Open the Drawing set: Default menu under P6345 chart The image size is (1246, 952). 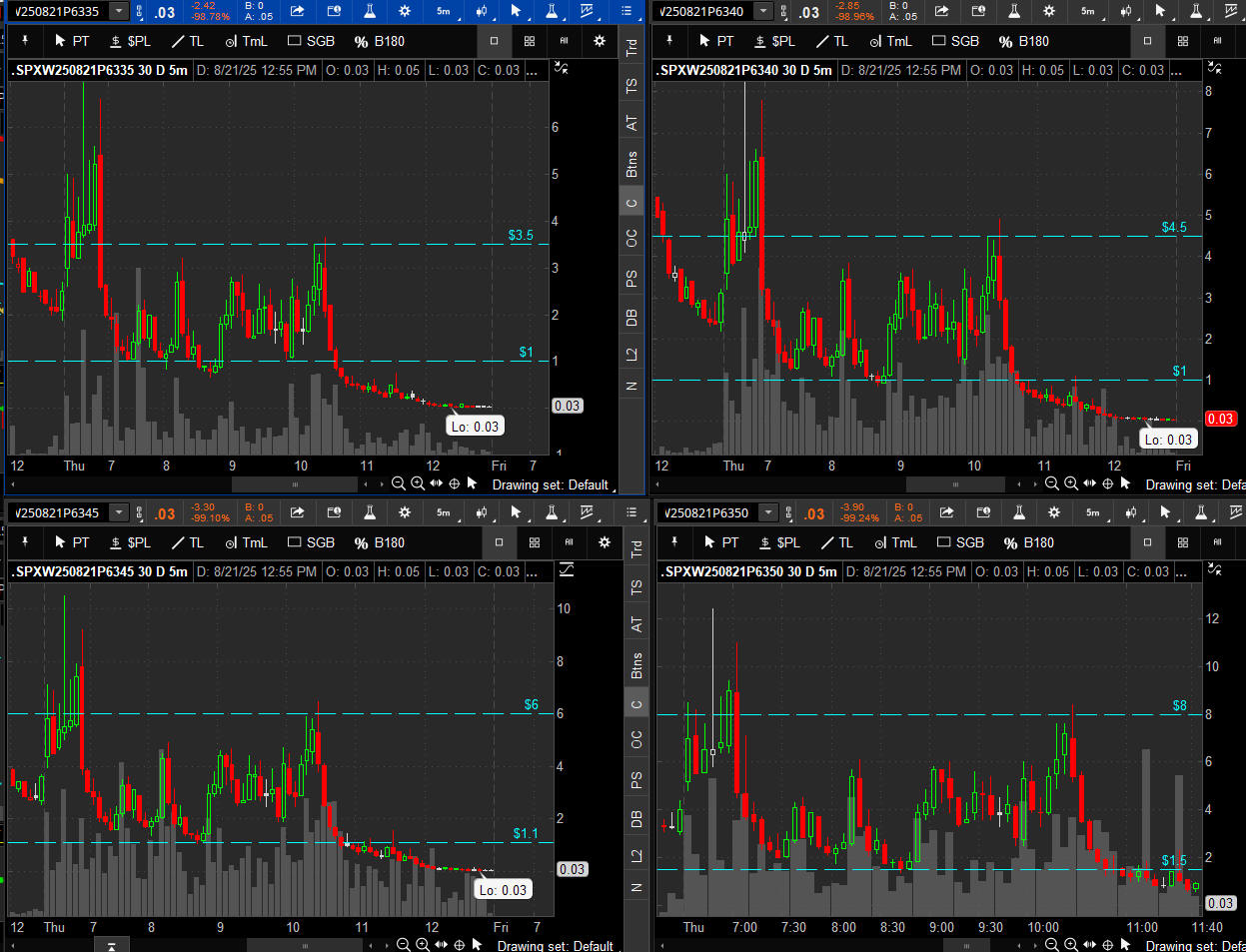tap(555, 945)
